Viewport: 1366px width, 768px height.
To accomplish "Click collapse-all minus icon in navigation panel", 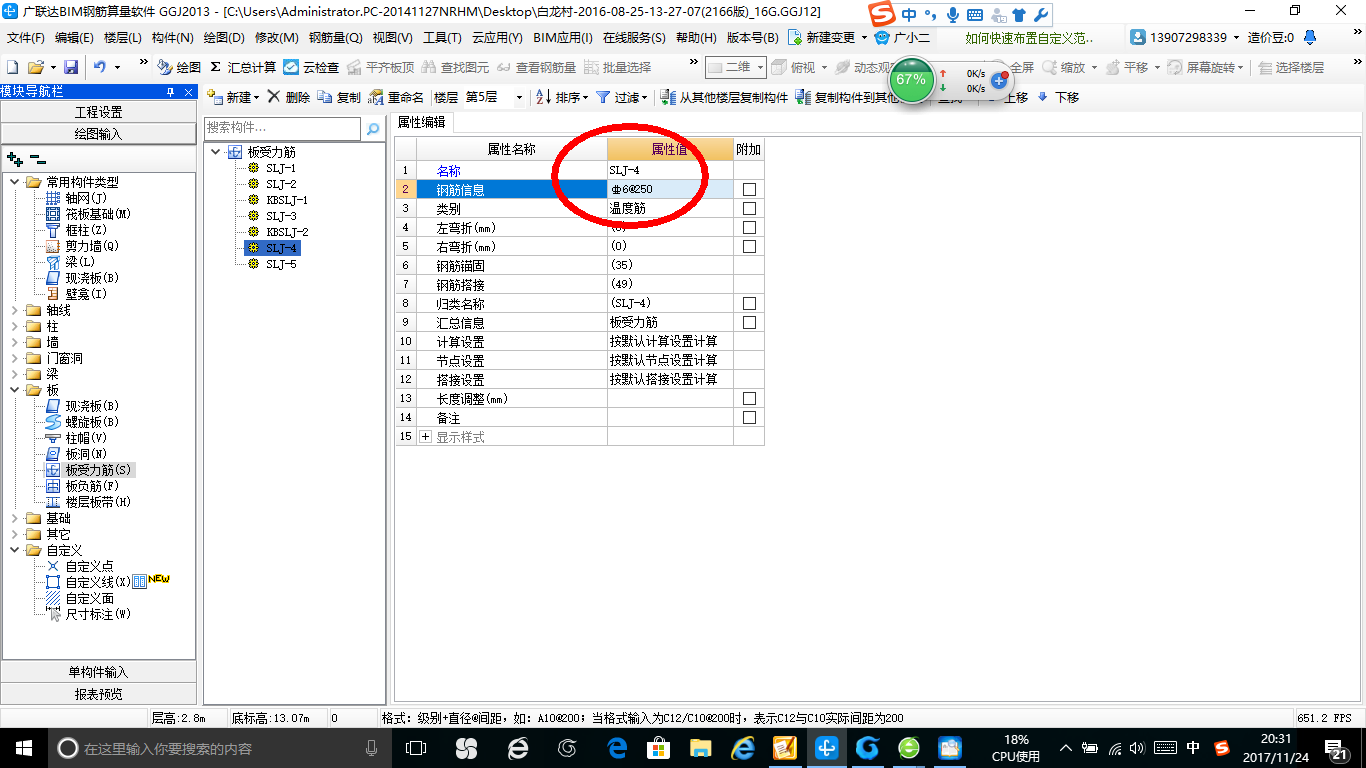I will click(38, 159).
